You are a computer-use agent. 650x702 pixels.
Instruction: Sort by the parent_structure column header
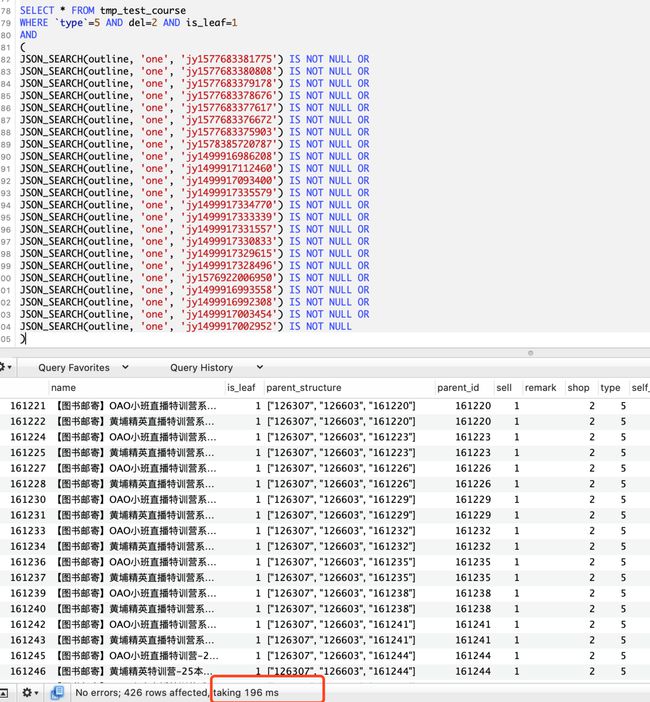[349, 388]
